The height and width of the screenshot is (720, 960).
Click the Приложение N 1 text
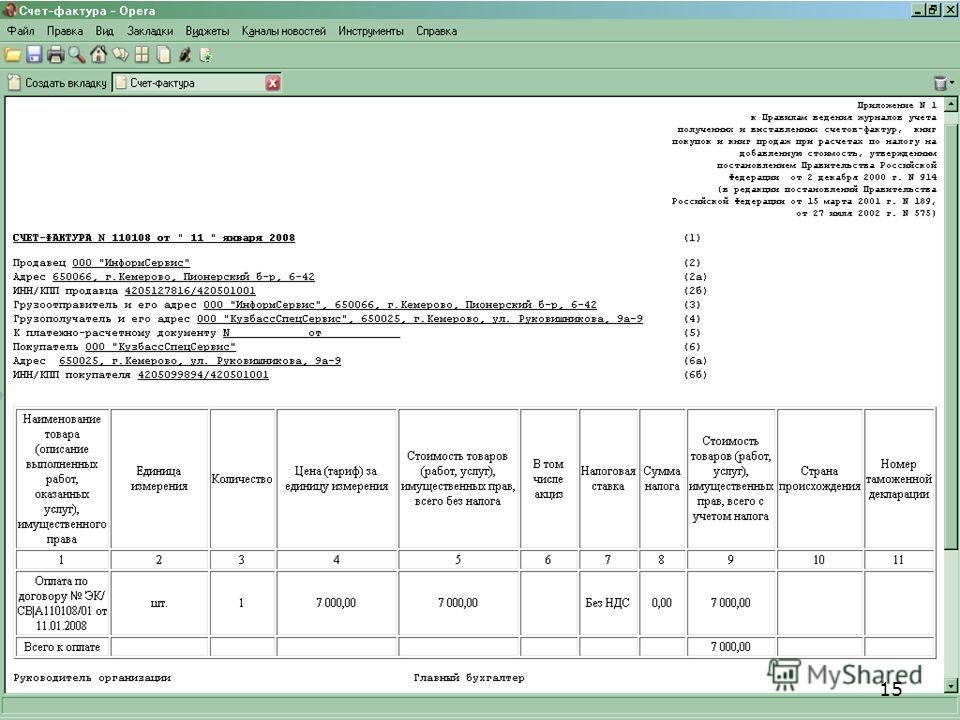tap(897, 105)
